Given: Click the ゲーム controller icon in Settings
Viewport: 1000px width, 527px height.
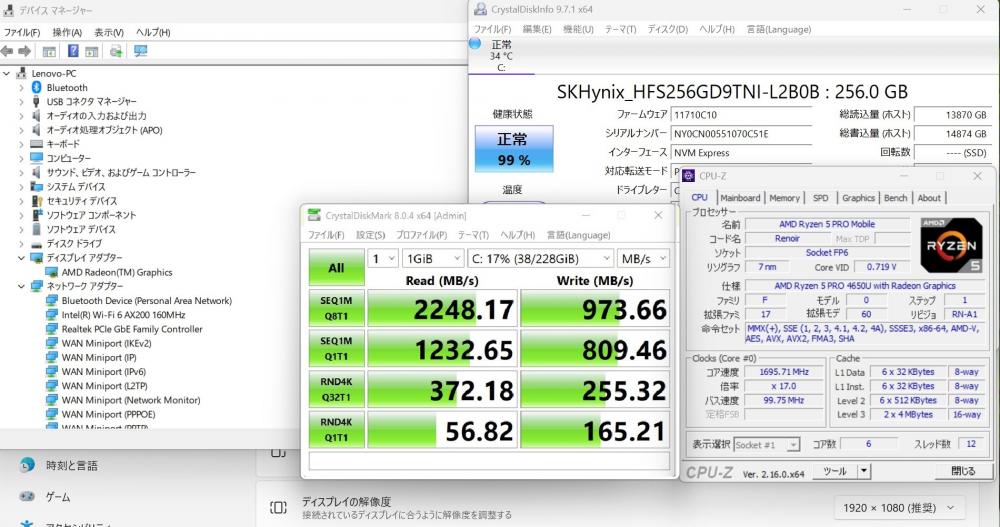Looking at the screenshot, I should (x=27, y=496).
